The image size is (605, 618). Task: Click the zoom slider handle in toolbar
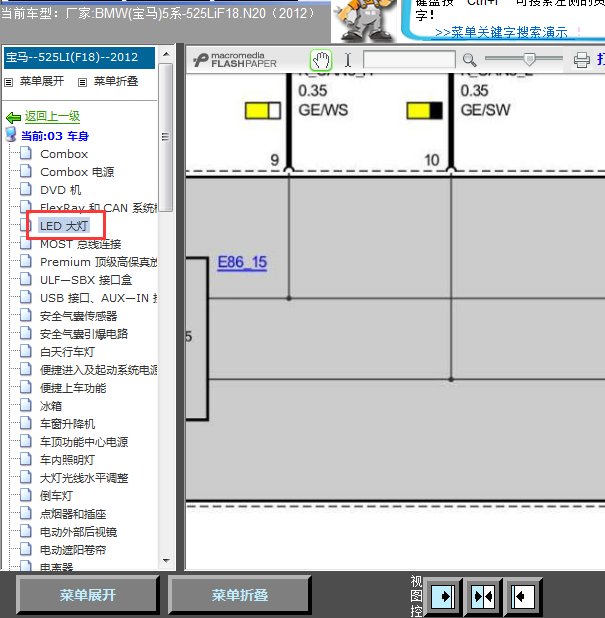click(x=529, y=60)
